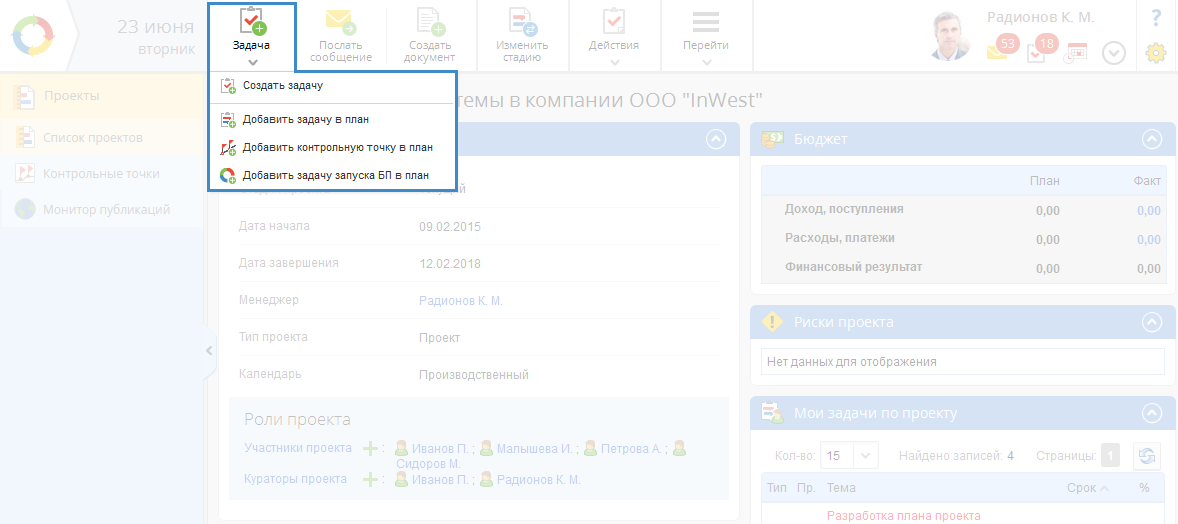Click the help question mark icon

[1156, 17]
